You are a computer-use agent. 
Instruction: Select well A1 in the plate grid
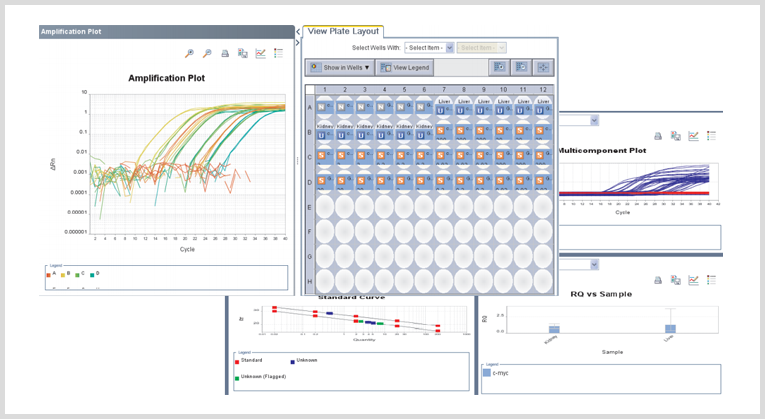tap(325, 106)
